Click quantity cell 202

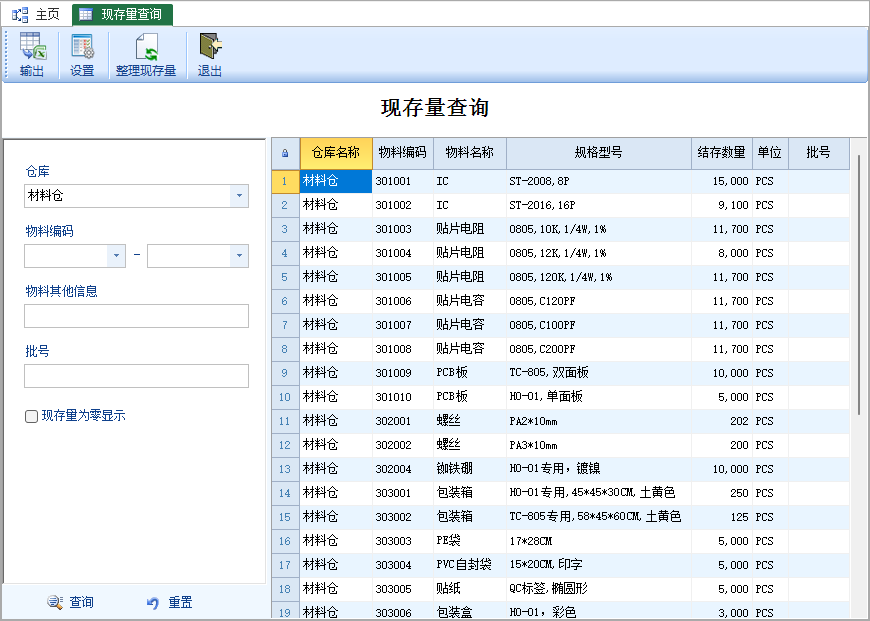[722, 421]
